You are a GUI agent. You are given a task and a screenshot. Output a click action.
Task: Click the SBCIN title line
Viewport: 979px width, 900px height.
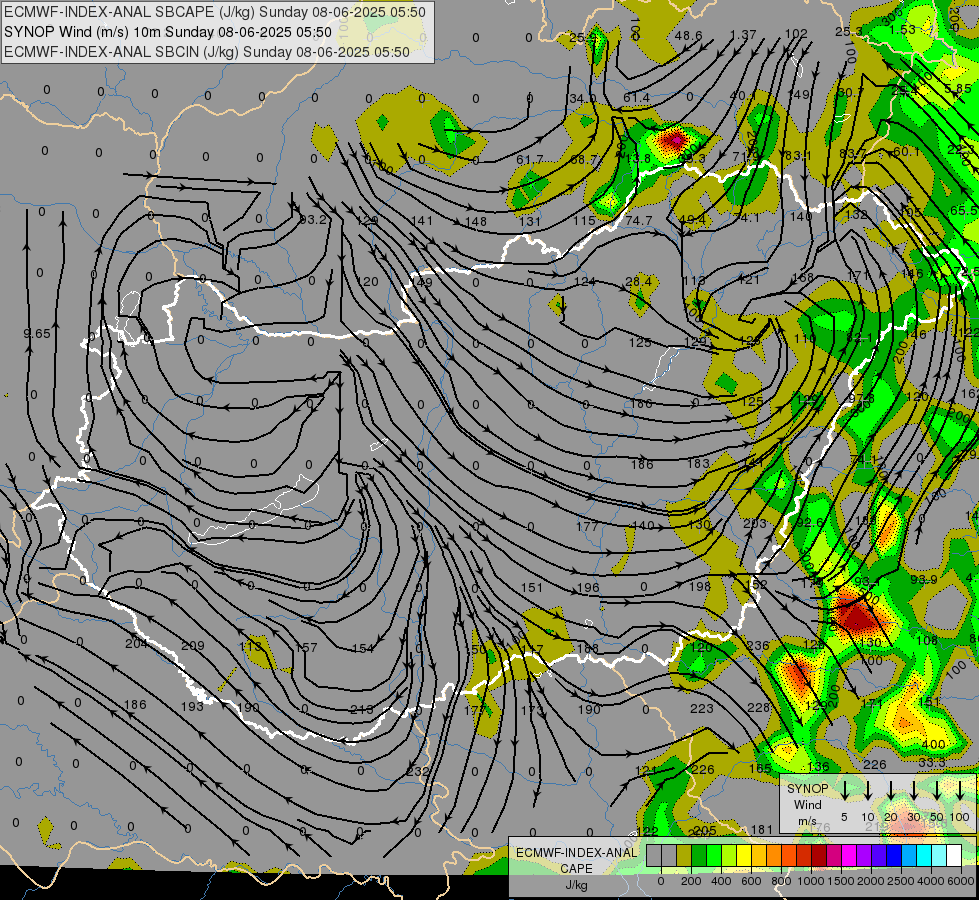point(207,52)
